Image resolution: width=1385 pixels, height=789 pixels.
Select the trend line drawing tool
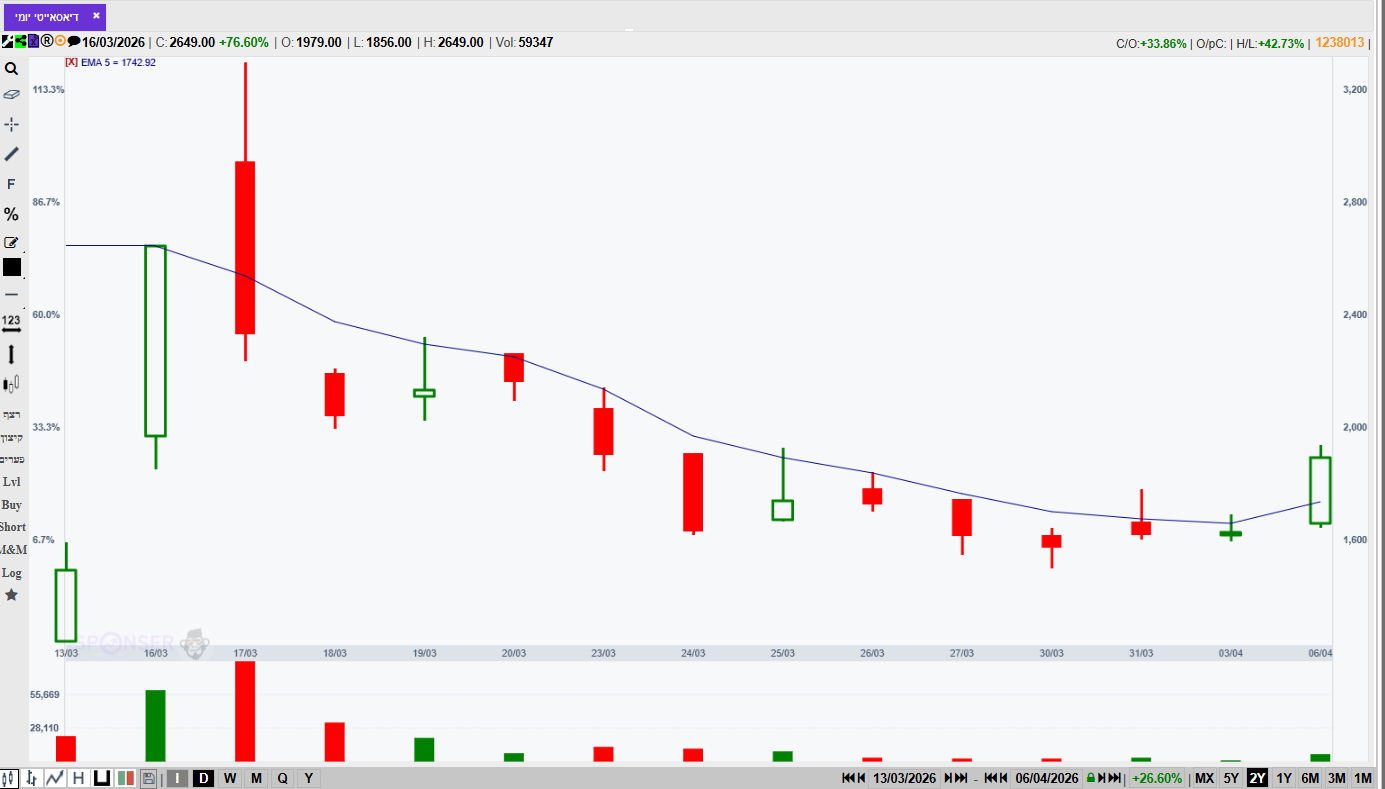(x=11, y=154)
